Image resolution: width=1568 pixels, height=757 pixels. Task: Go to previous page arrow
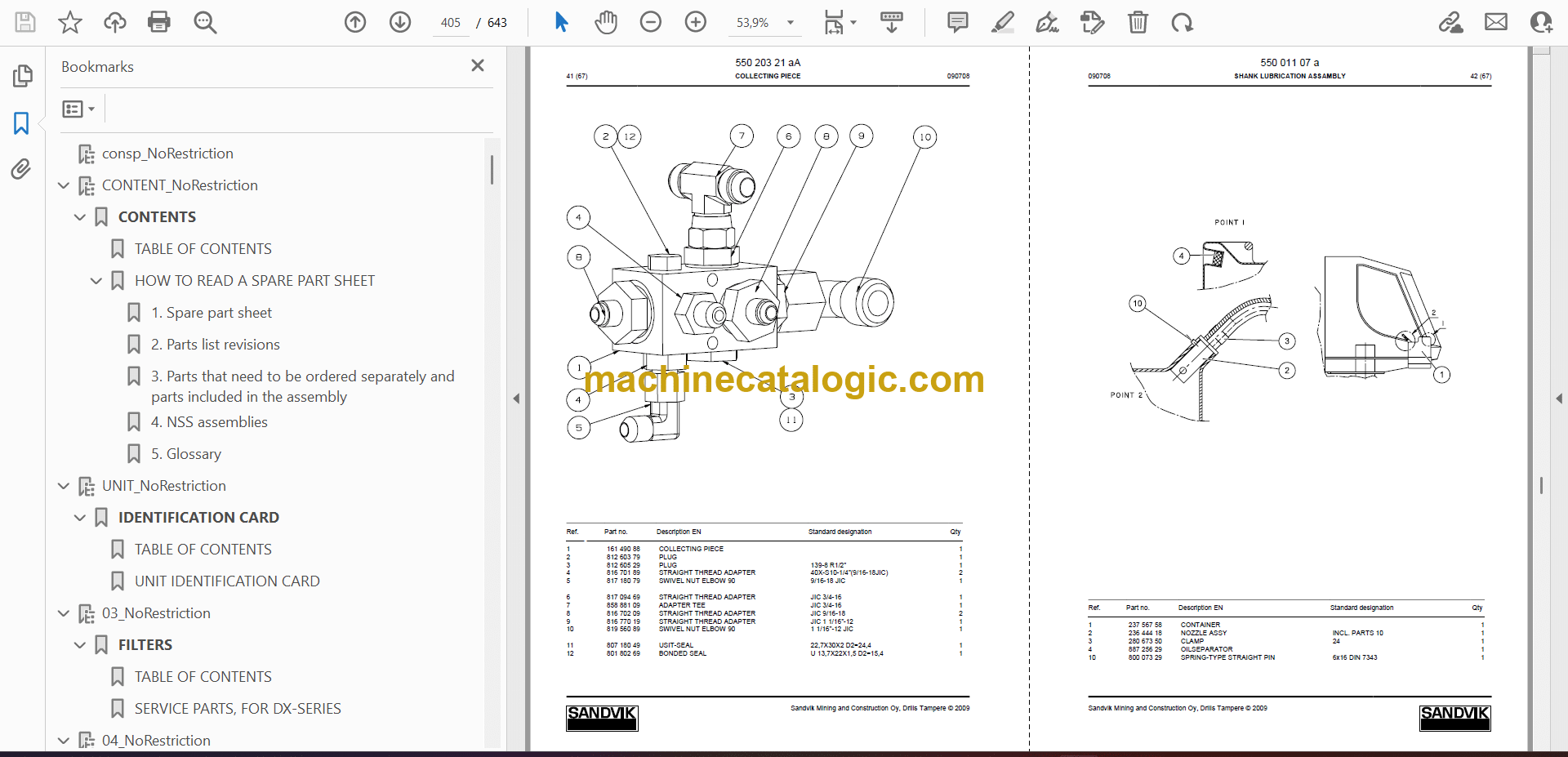coord(355,22)
